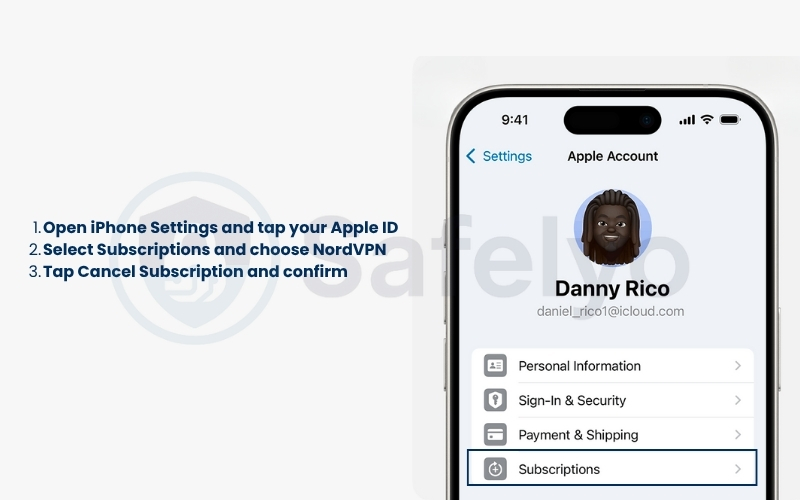
Task: Expand Sign-In & Security via its chevron
Action: (x=738, y=400)
